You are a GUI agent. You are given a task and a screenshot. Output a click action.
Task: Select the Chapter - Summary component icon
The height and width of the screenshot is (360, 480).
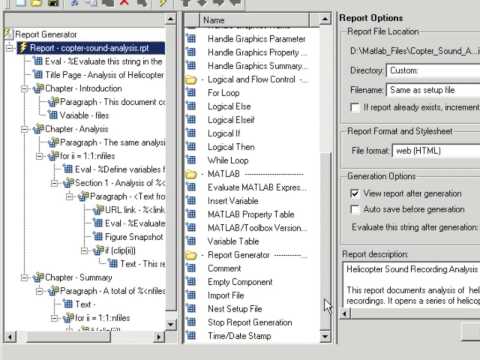point(38,277)
